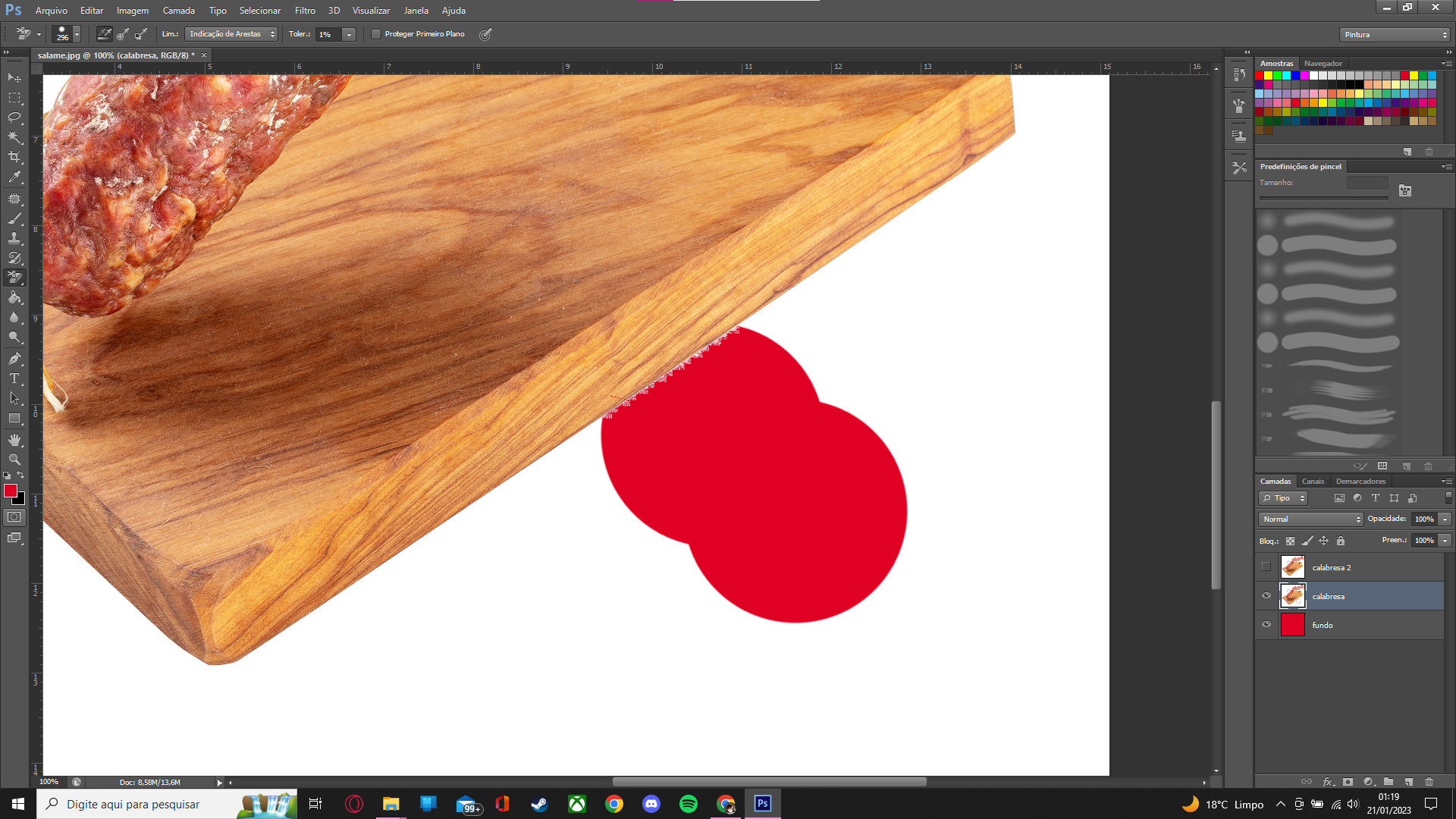
Task: Click the calabresa 2 layer thumbnail
Action: click(x=1293, y=566)
